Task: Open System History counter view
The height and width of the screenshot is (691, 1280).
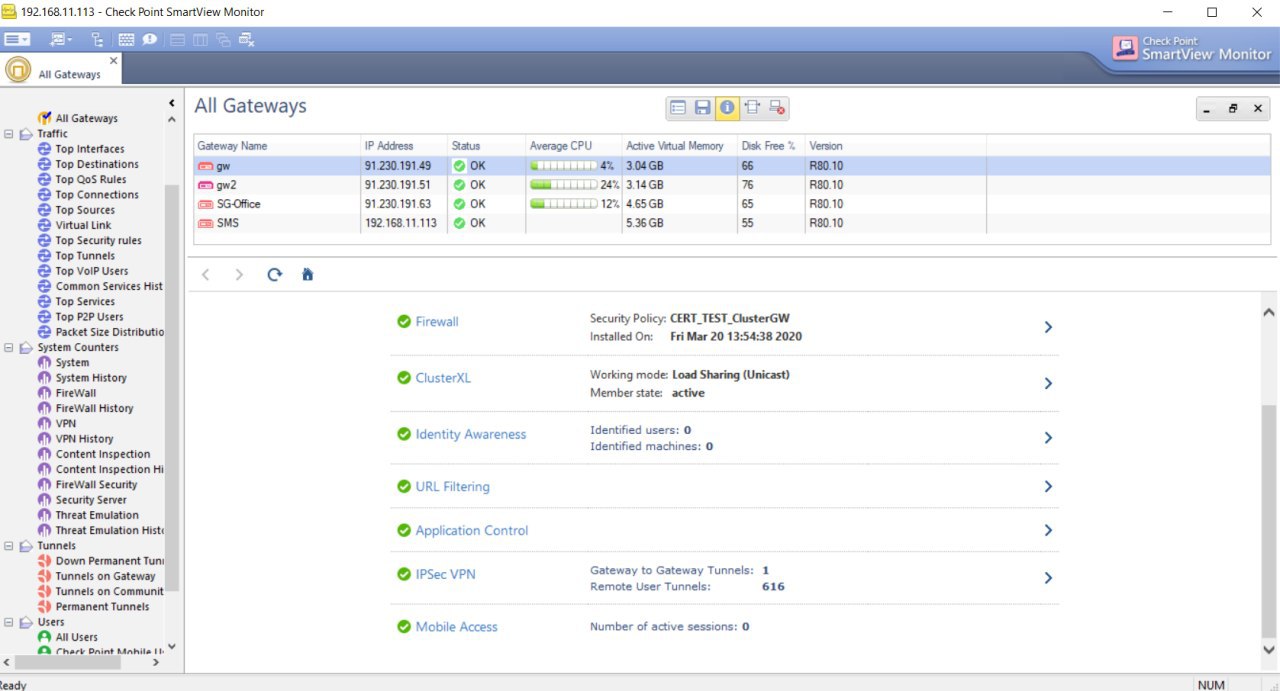Action: click(x=91, y=378)
